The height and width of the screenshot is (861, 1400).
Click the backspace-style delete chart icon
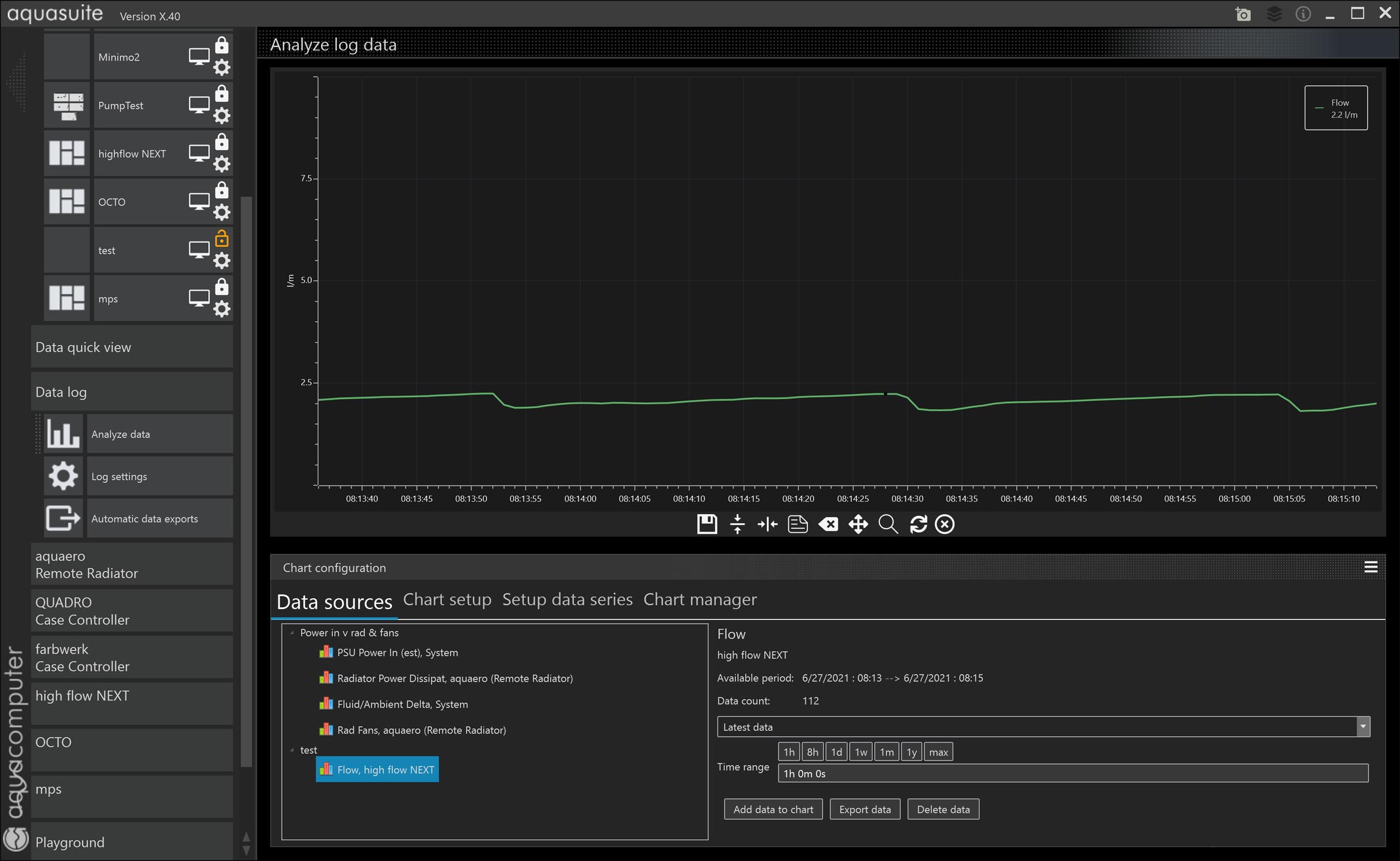click(x=828, y=524)
